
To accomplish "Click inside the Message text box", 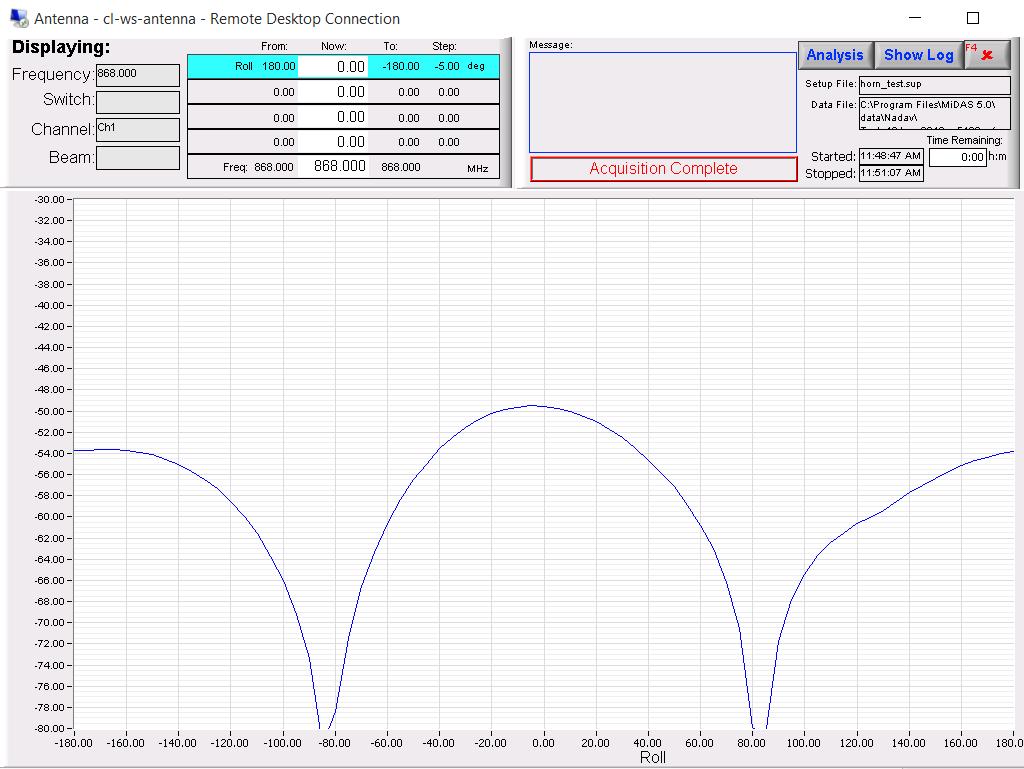I will pyautogui.click(x=663, y=102).
